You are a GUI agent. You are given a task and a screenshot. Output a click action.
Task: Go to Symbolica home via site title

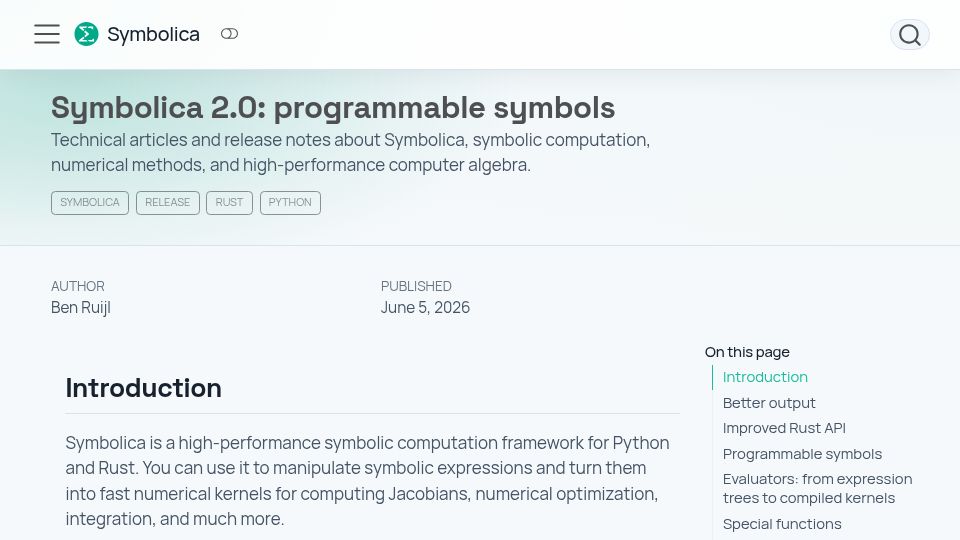point(153,34)
